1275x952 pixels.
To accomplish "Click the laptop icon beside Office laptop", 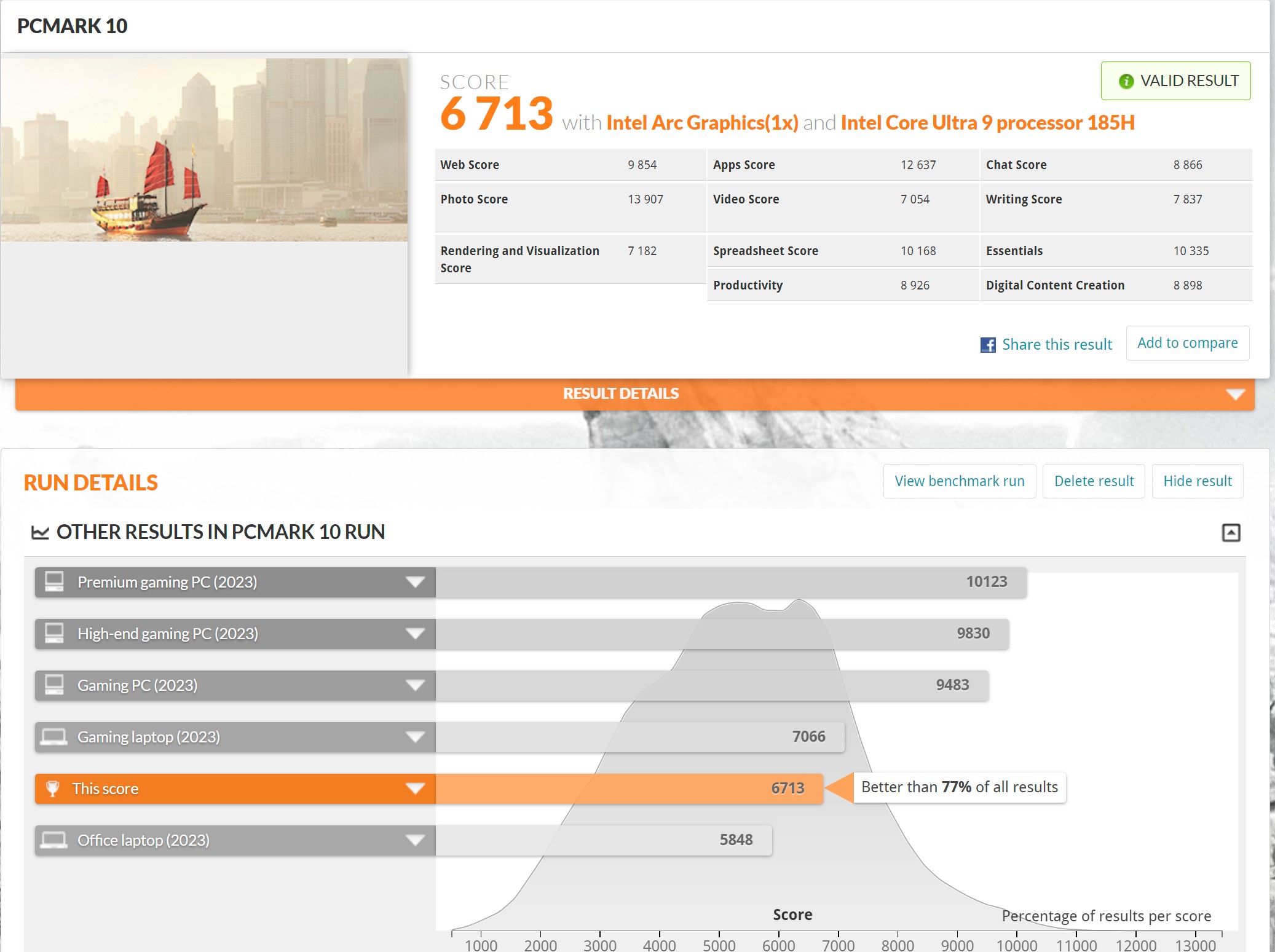I will tap(54, 840).
